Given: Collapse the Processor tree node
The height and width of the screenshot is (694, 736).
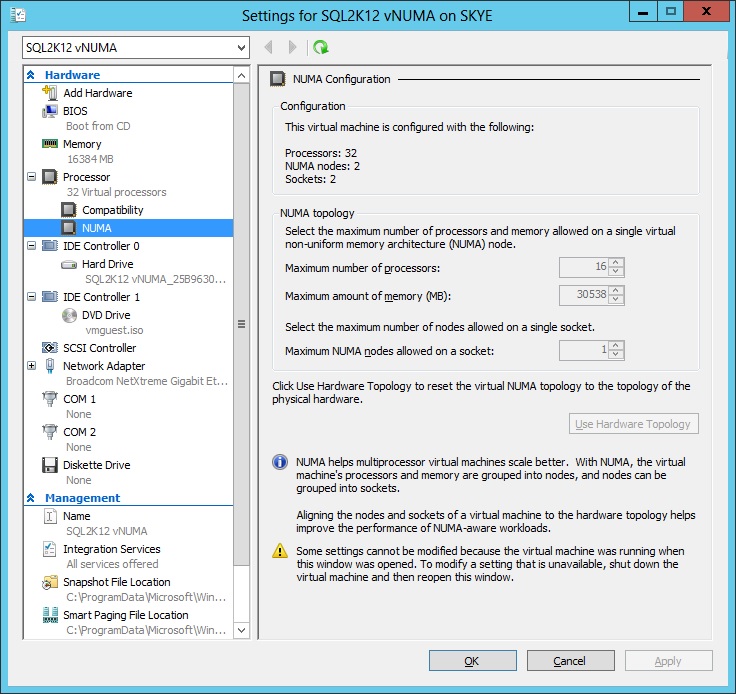Looking at the screenshot, I should click(31, 177).
